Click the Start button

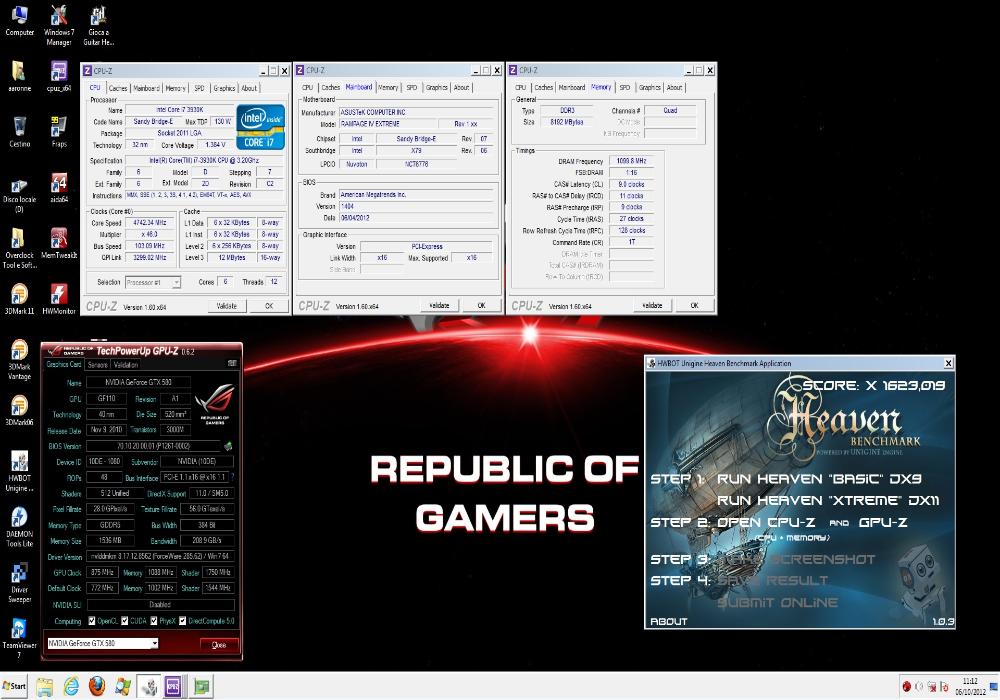[x=14, y=687]
